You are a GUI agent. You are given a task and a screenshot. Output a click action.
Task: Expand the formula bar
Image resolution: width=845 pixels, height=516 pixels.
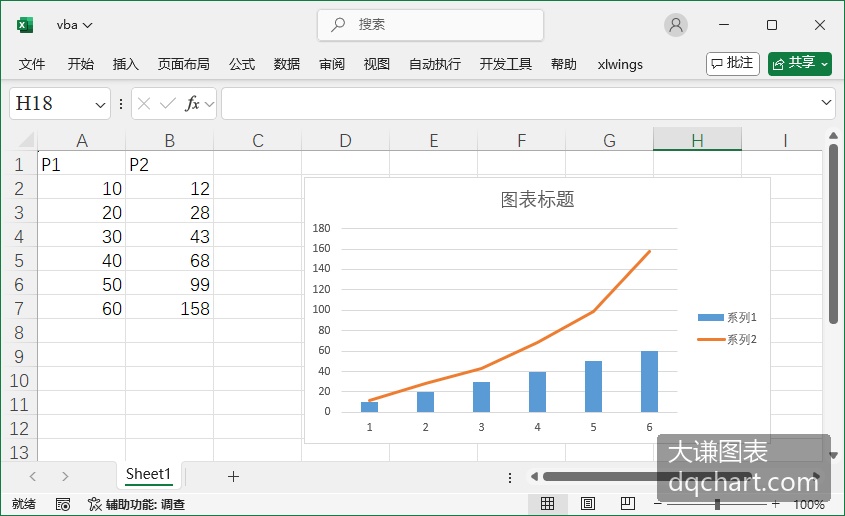coord(826,102)
